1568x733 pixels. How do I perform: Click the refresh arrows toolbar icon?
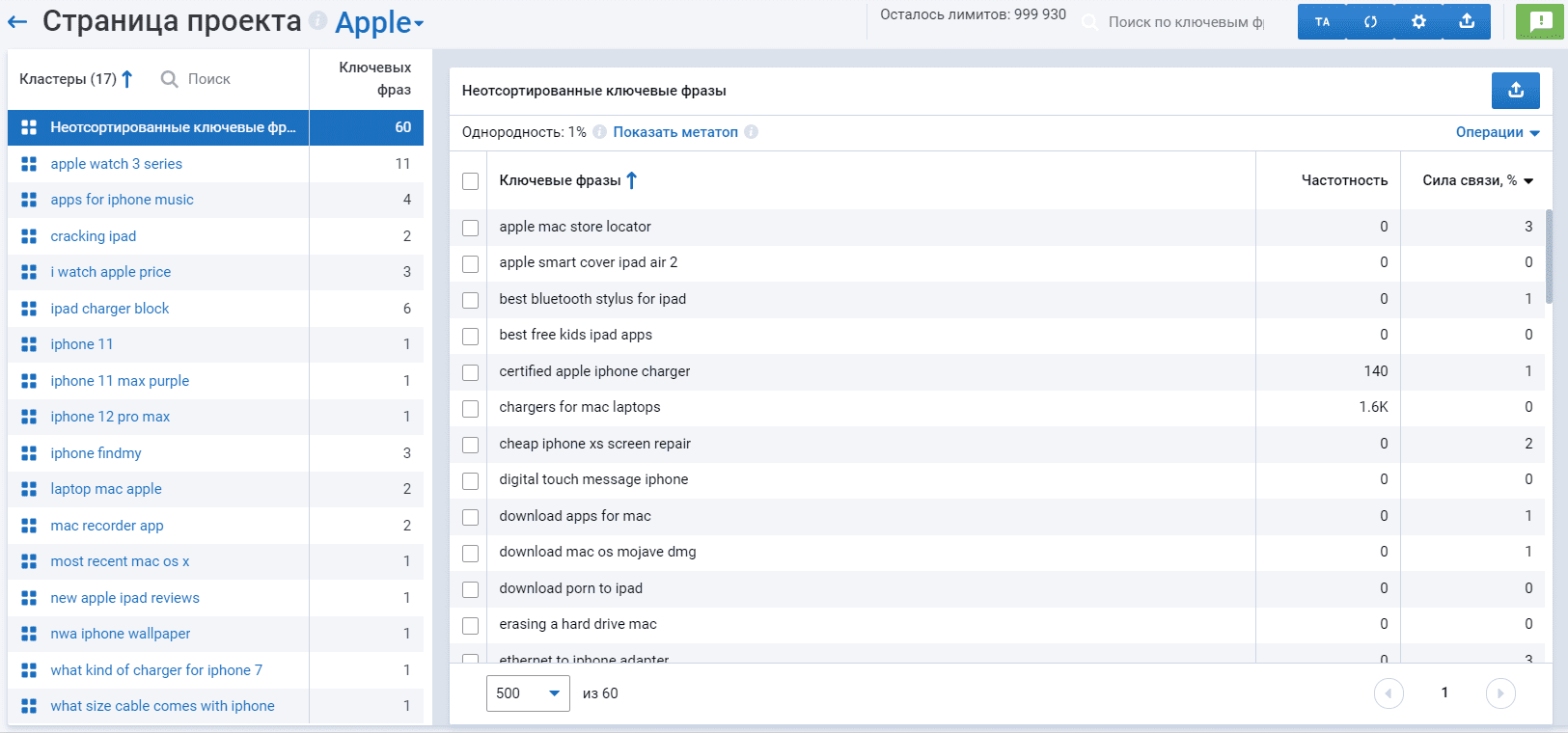tap(1370, 21)
